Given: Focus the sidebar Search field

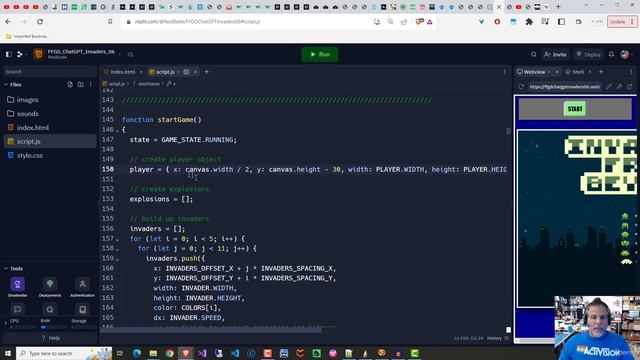Looking at the screenshot, I should [x=50, y=71].
